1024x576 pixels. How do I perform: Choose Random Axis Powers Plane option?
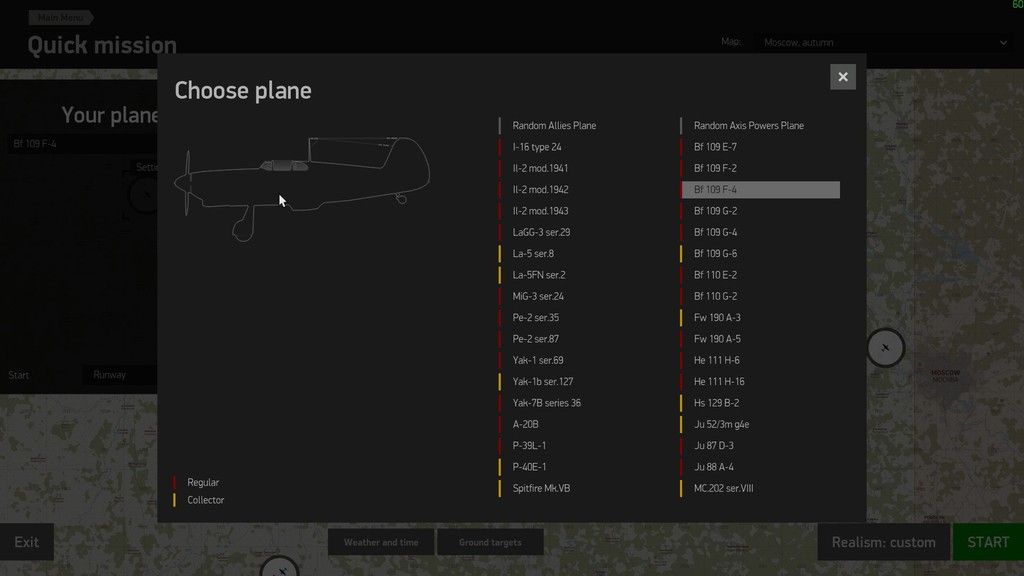tap(748, 126)
